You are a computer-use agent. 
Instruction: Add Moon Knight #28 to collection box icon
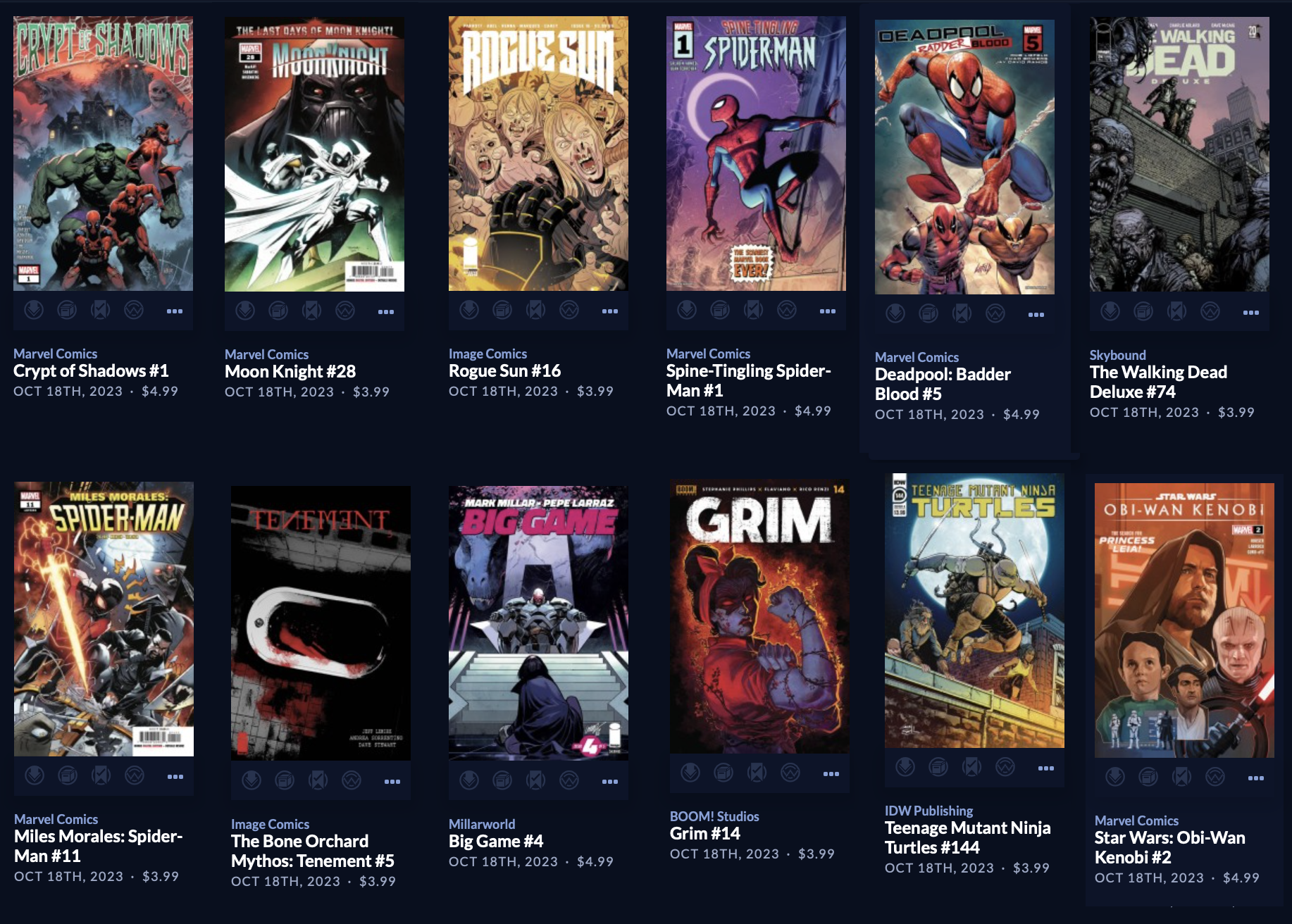(x=278, y=311)
